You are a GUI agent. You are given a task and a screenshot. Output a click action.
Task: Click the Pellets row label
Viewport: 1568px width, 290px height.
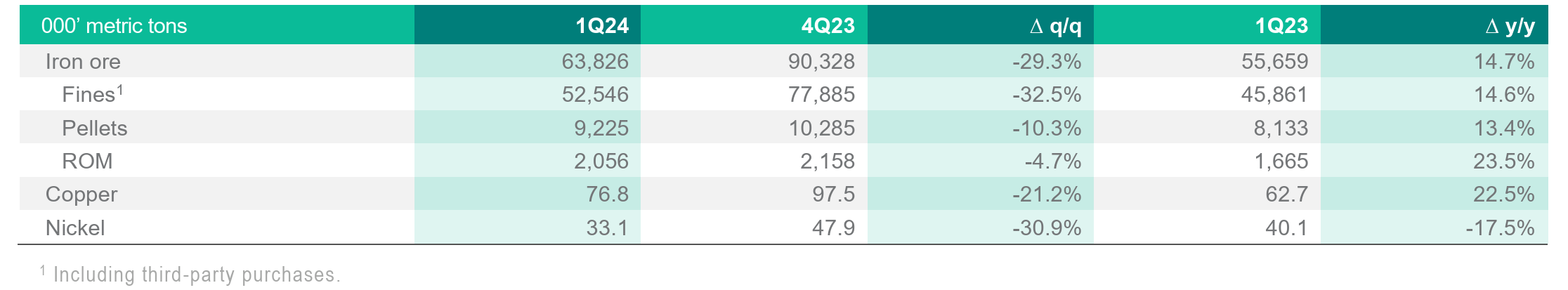point(95,128)
